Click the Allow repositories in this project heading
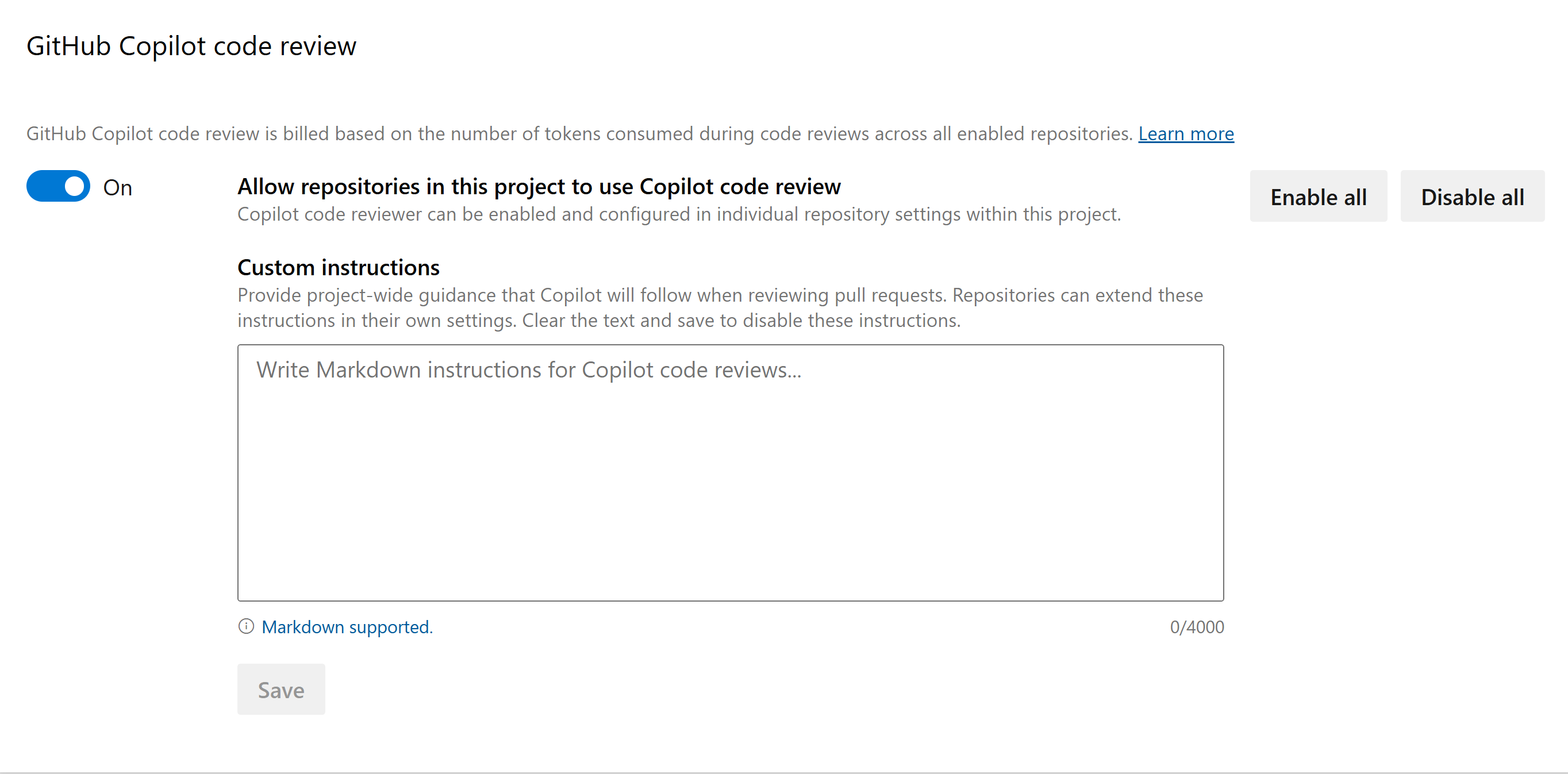 point(539,187)
